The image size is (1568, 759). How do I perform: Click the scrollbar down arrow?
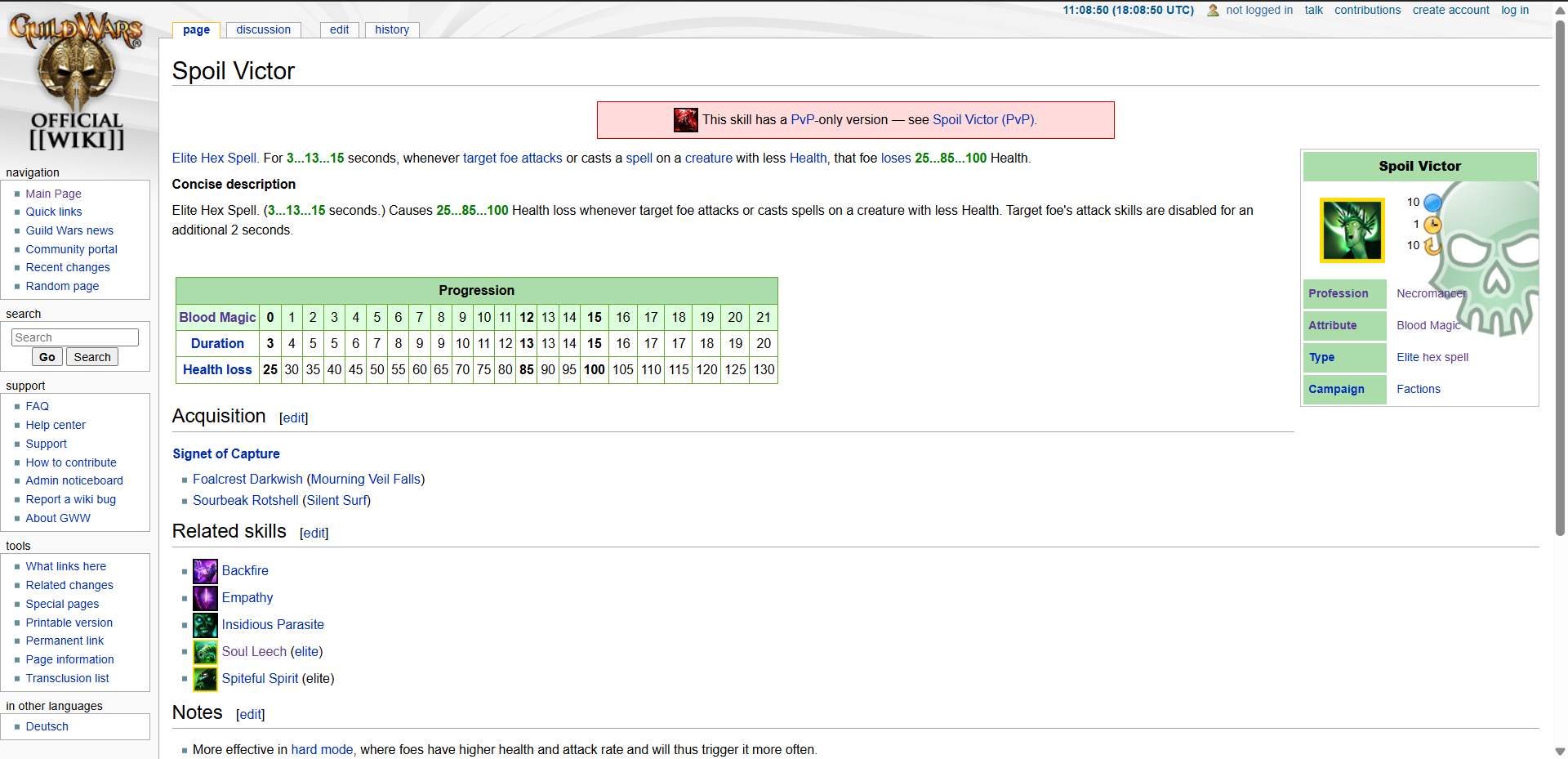(1560, 752)
